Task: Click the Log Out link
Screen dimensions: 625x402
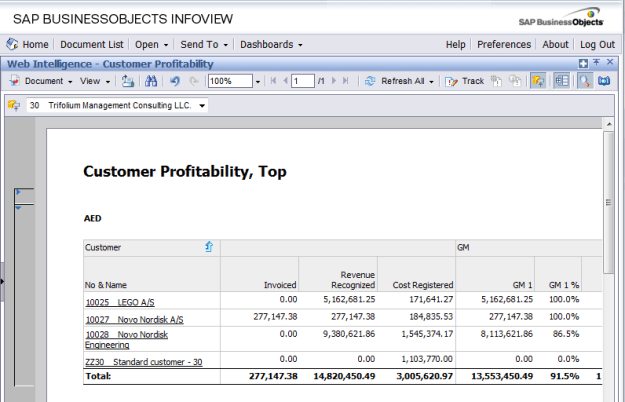Action: [x=597, y=44]
